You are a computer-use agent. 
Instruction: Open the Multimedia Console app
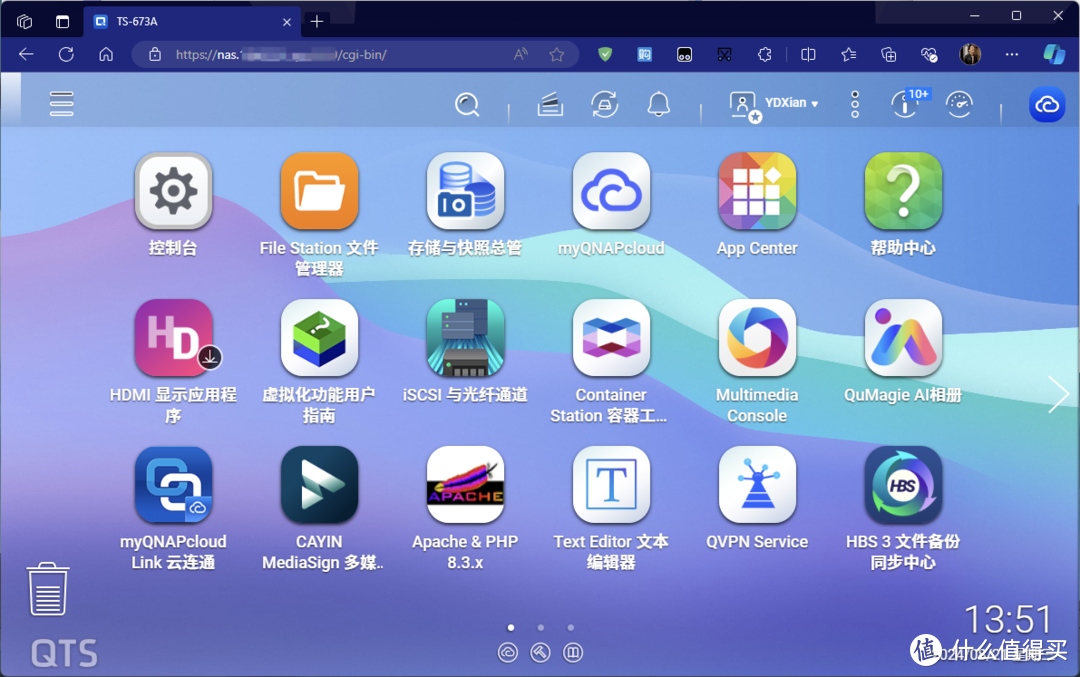click(x=757, y=338)
